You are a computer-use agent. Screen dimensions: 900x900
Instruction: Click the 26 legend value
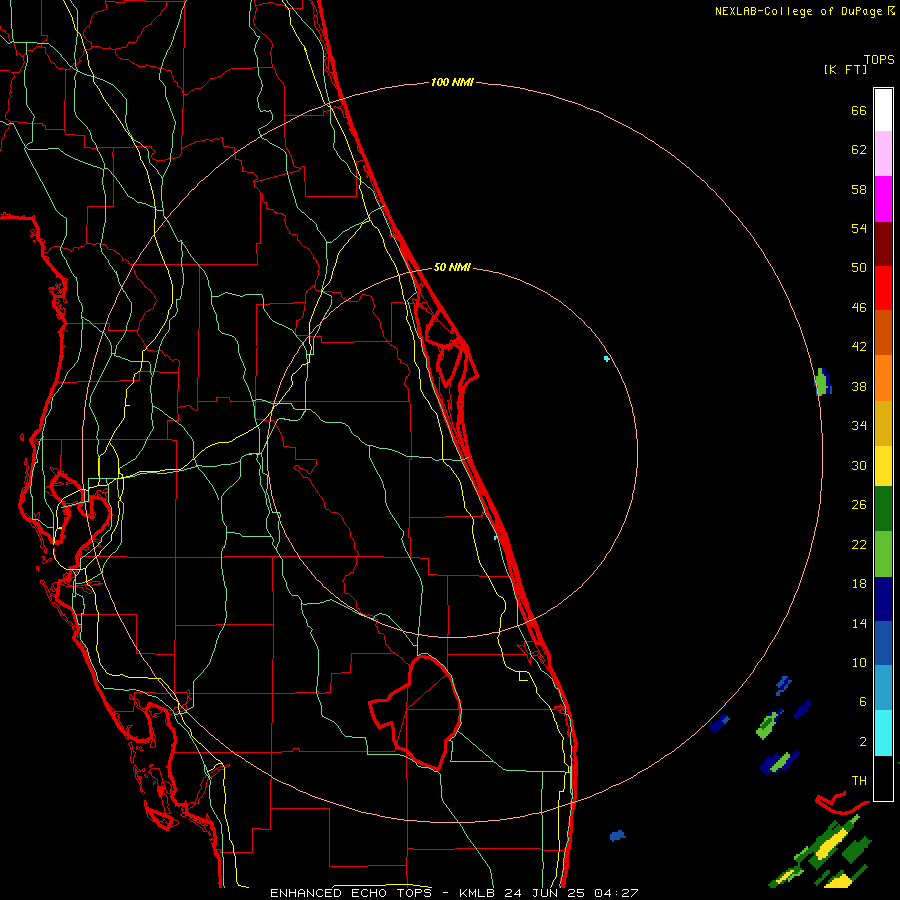tap(859, 505)
